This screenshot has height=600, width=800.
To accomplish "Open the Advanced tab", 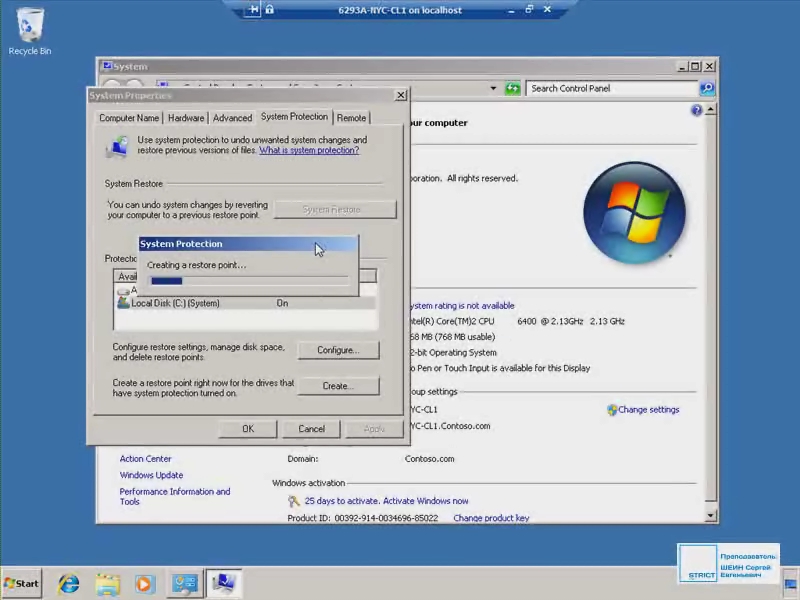I will pos(232,118).
